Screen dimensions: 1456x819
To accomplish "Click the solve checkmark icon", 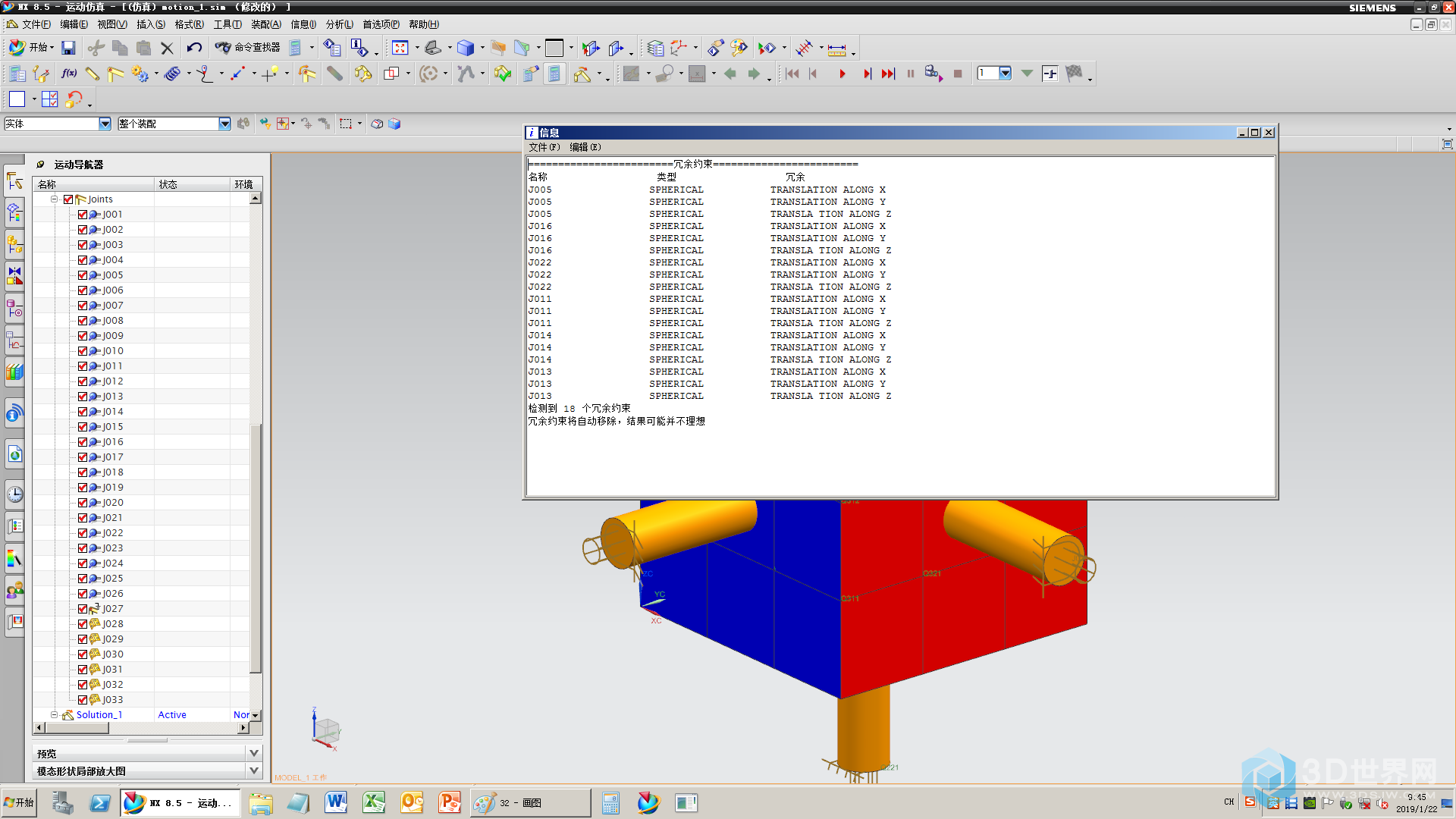I will 503,74.
